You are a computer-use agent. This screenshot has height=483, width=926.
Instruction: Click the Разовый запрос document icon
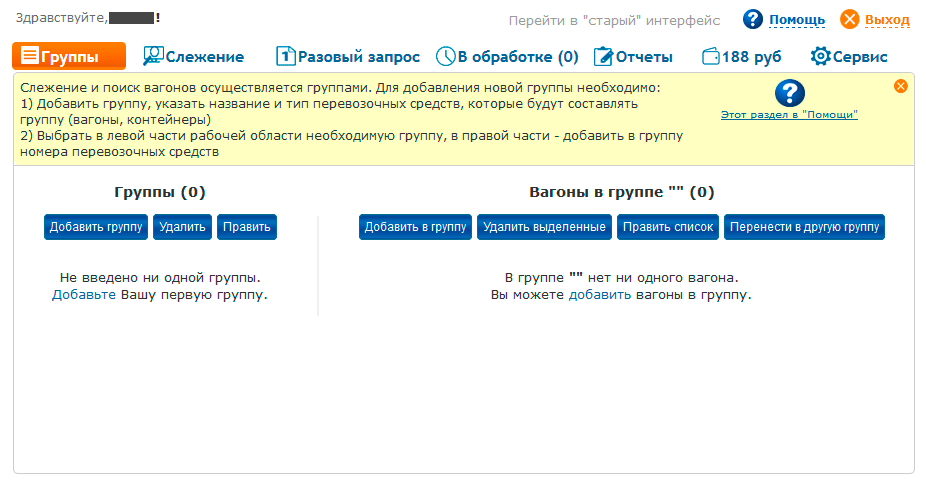(x=286, y=56)
